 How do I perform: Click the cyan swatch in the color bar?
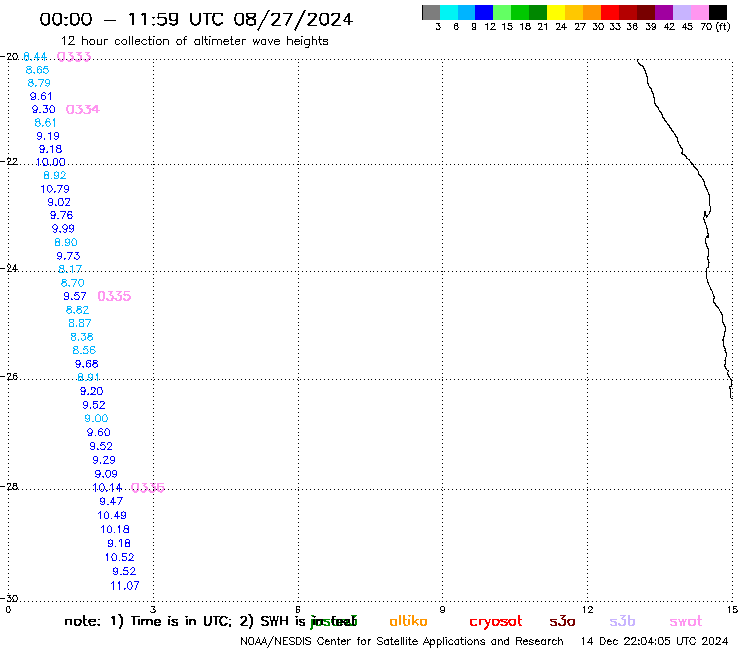coord(448,12)
